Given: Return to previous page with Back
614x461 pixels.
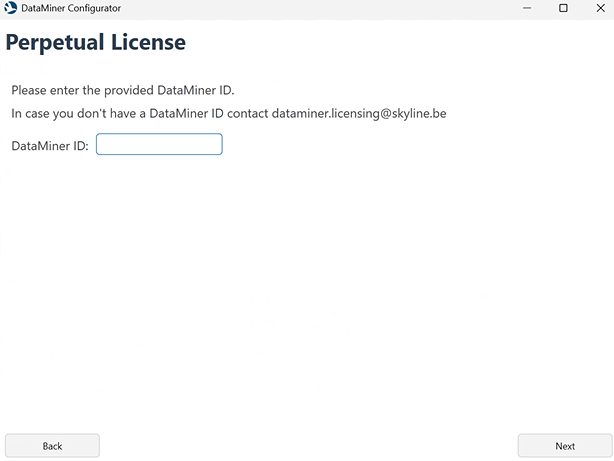Looking at the screenshot, I should pyautogui.click(x=52, y=446).
